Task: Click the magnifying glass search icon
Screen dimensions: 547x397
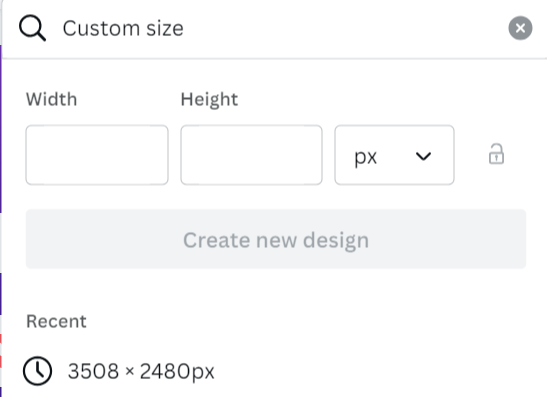Action: pos(32,28)
